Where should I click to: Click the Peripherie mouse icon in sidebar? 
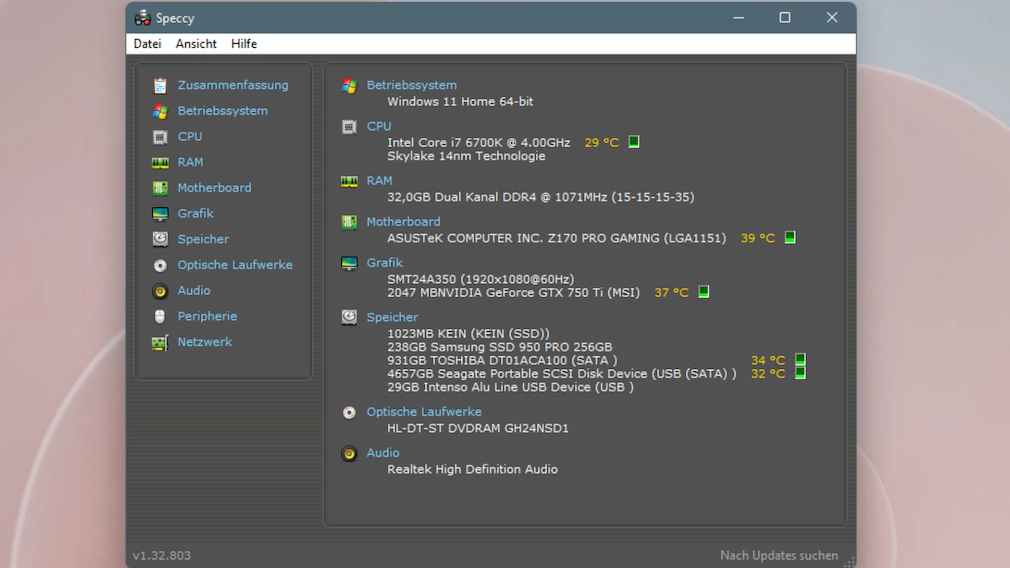[x=160, y=316]
